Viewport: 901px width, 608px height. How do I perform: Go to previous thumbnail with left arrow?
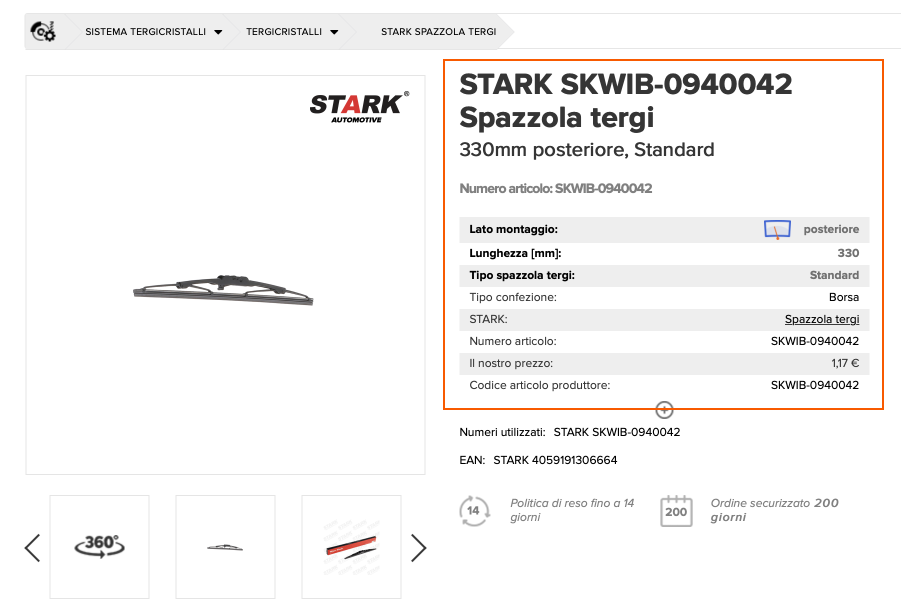pos(33,548)
